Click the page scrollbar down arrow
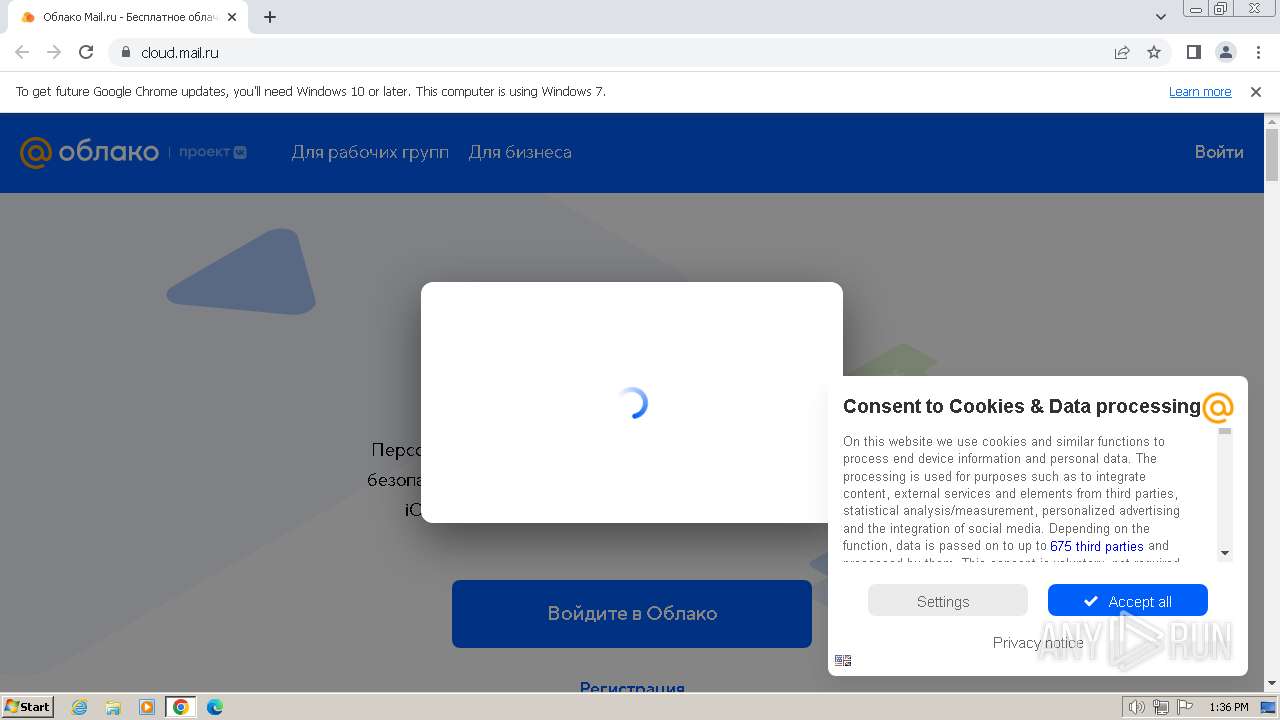The height and width of the screenshot is (720, 1280). (1272, 683)
